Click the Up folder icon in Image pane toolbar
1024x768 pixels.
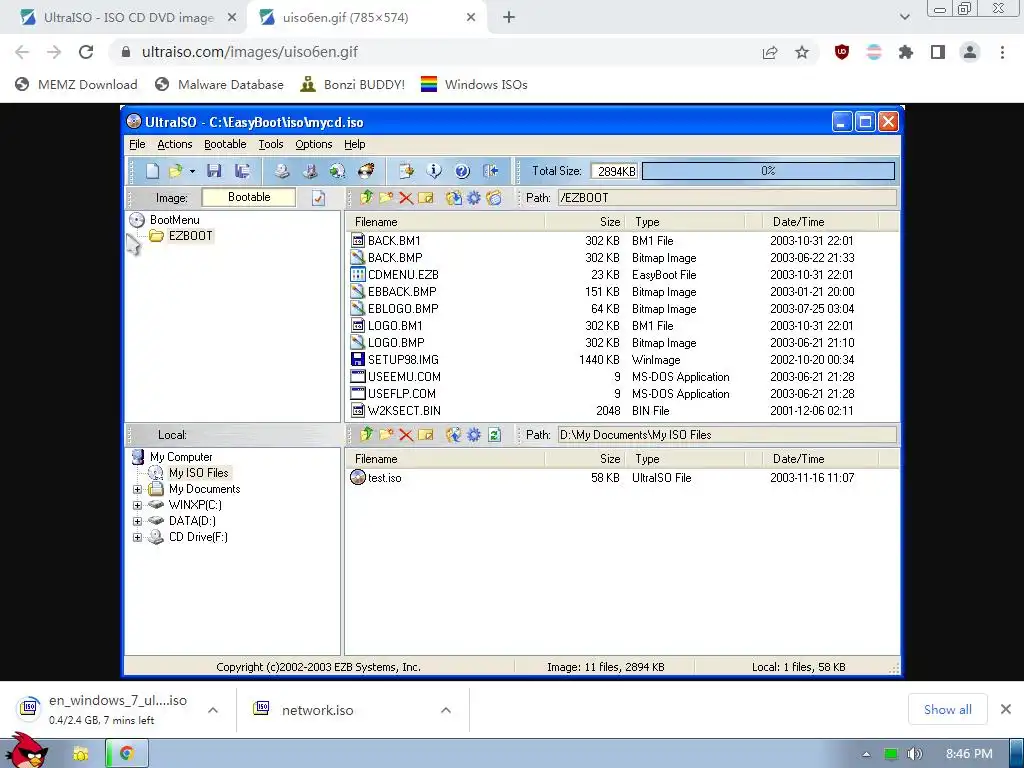pos(366,197)
